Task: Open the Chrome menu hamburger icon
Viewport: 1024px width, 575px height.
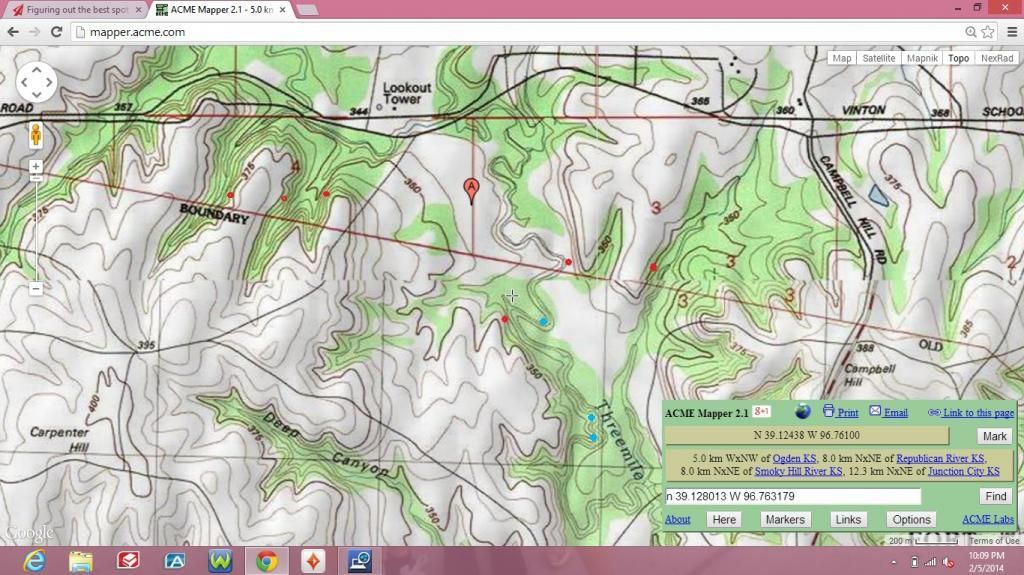Action: click(x=1012, y=32)
